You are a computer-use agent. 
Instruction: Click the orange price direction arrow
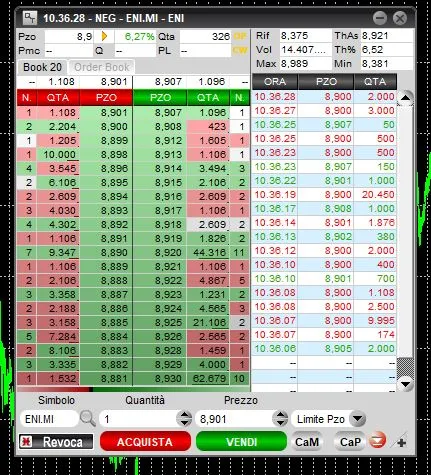click(104, 36)
